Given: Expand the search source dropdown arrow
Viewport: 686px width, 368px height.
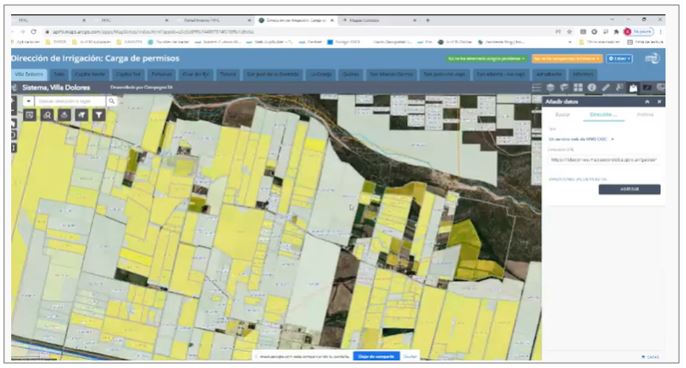Looking at the screenshot, I should click(28, 101).
